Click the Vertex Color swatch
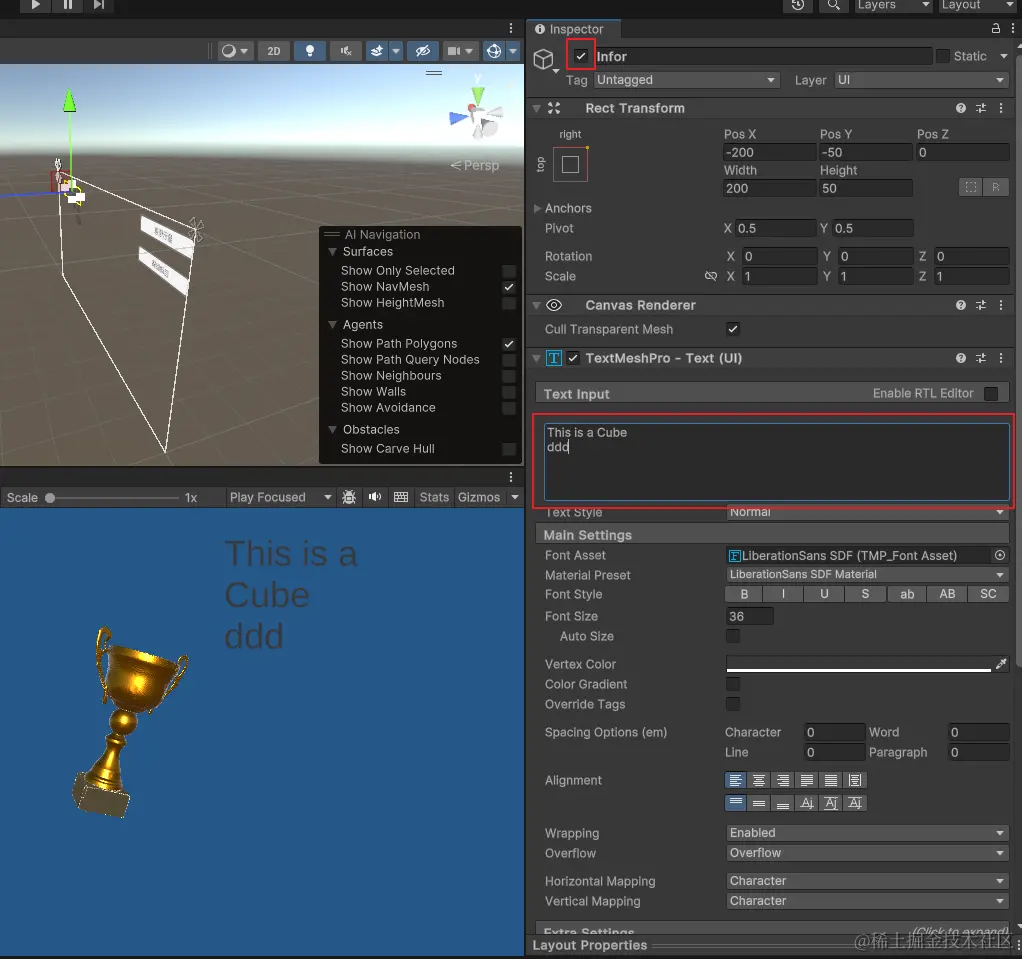The height and width of the screenshot is (959, 1022). pos(858,664)
